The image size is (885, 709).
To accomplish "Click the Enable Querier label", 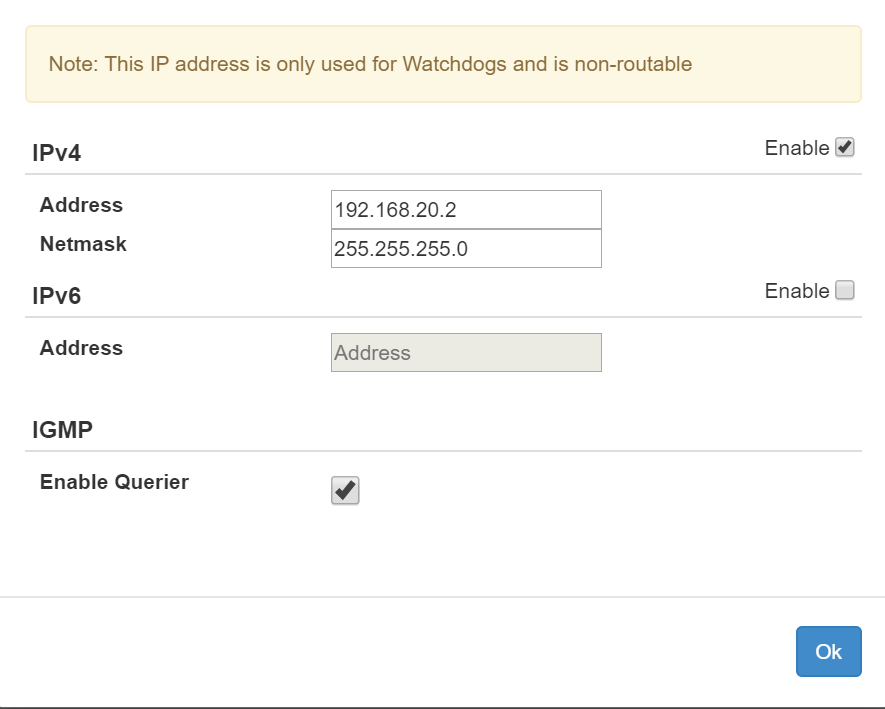I will coord(114,482).
